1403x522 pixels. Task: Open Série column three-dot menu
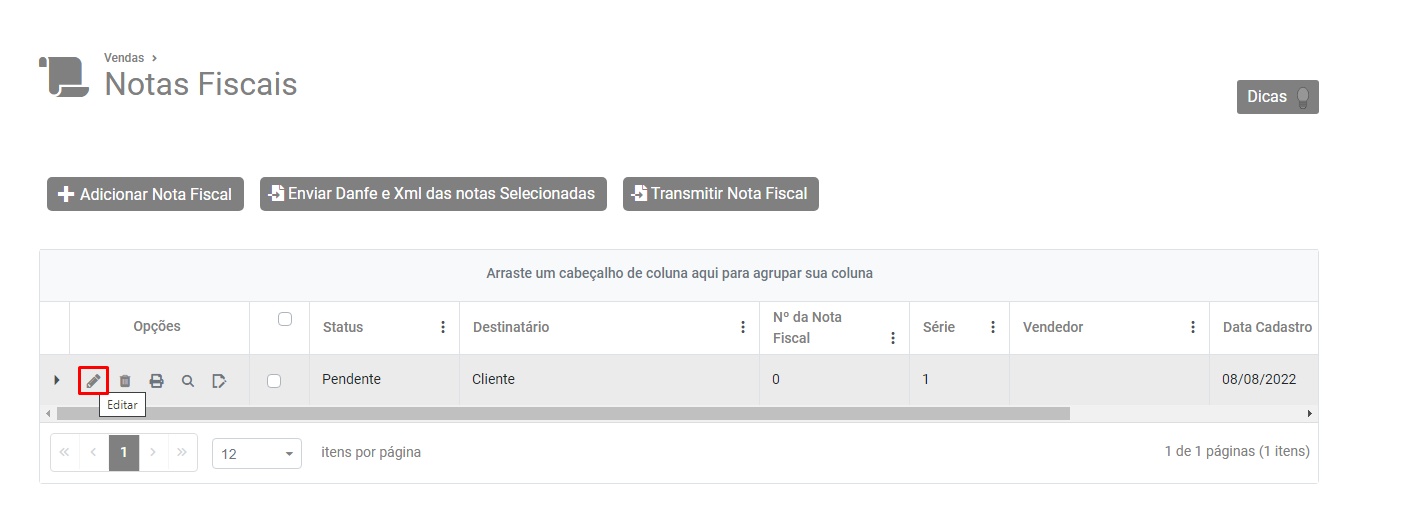[993, 327]
